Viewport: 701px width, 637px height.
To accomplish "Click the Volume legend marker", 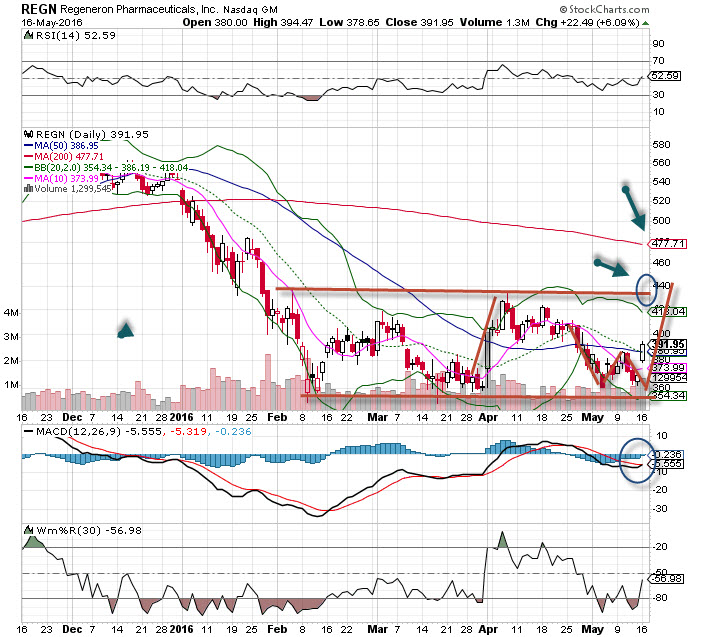I will (28, 187).
